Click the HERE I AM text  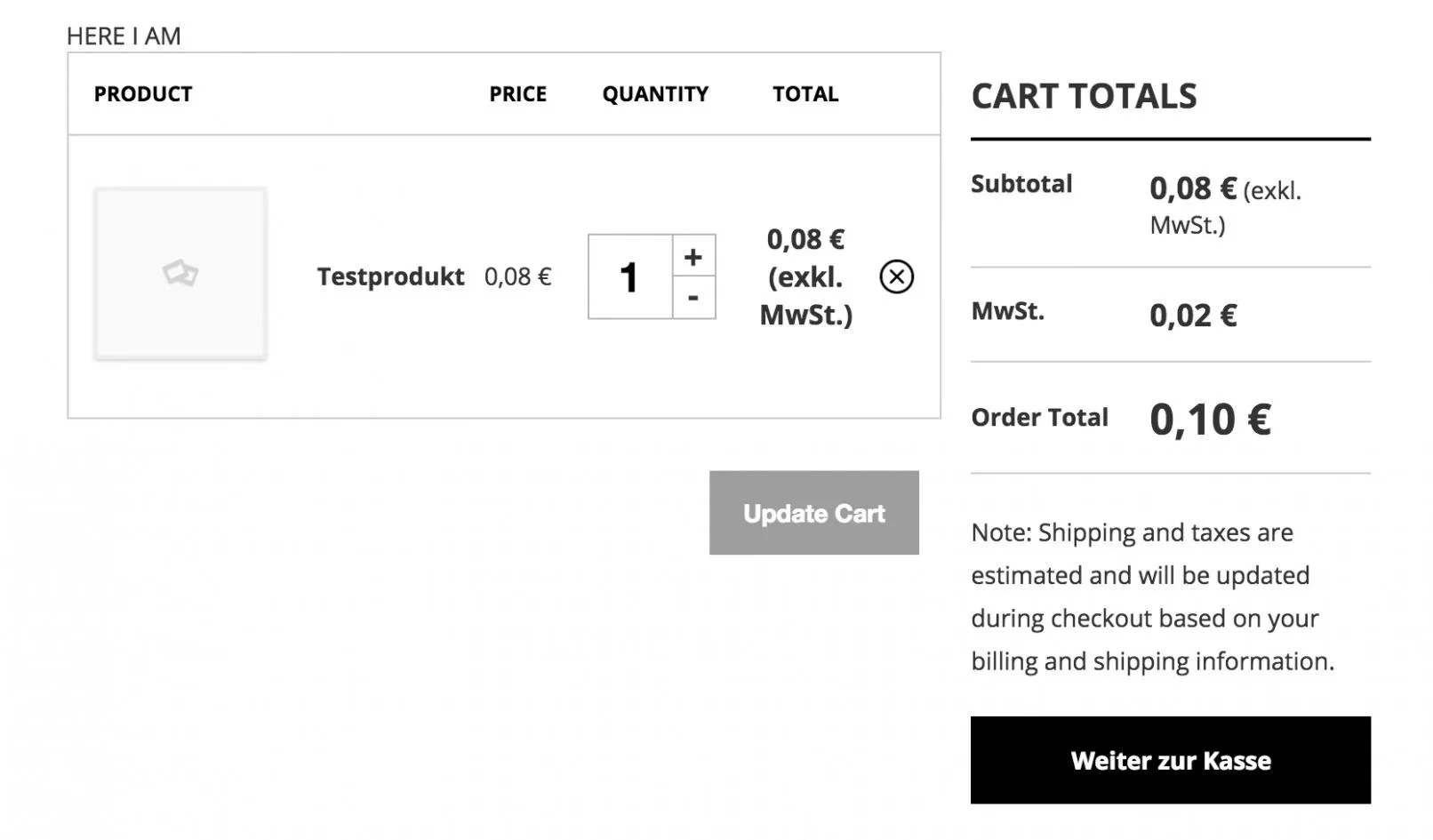(x=124, y=36)
